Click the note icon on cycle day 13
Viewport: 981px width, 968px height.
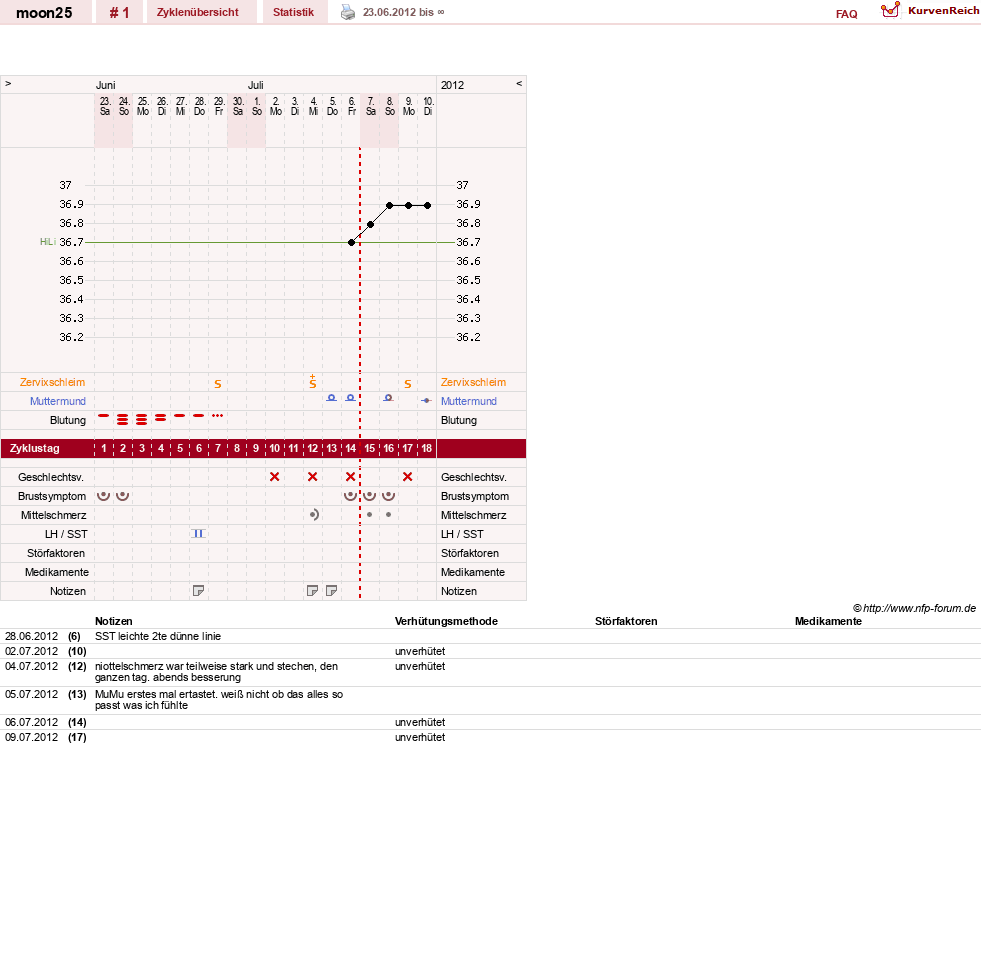(332, 591)
